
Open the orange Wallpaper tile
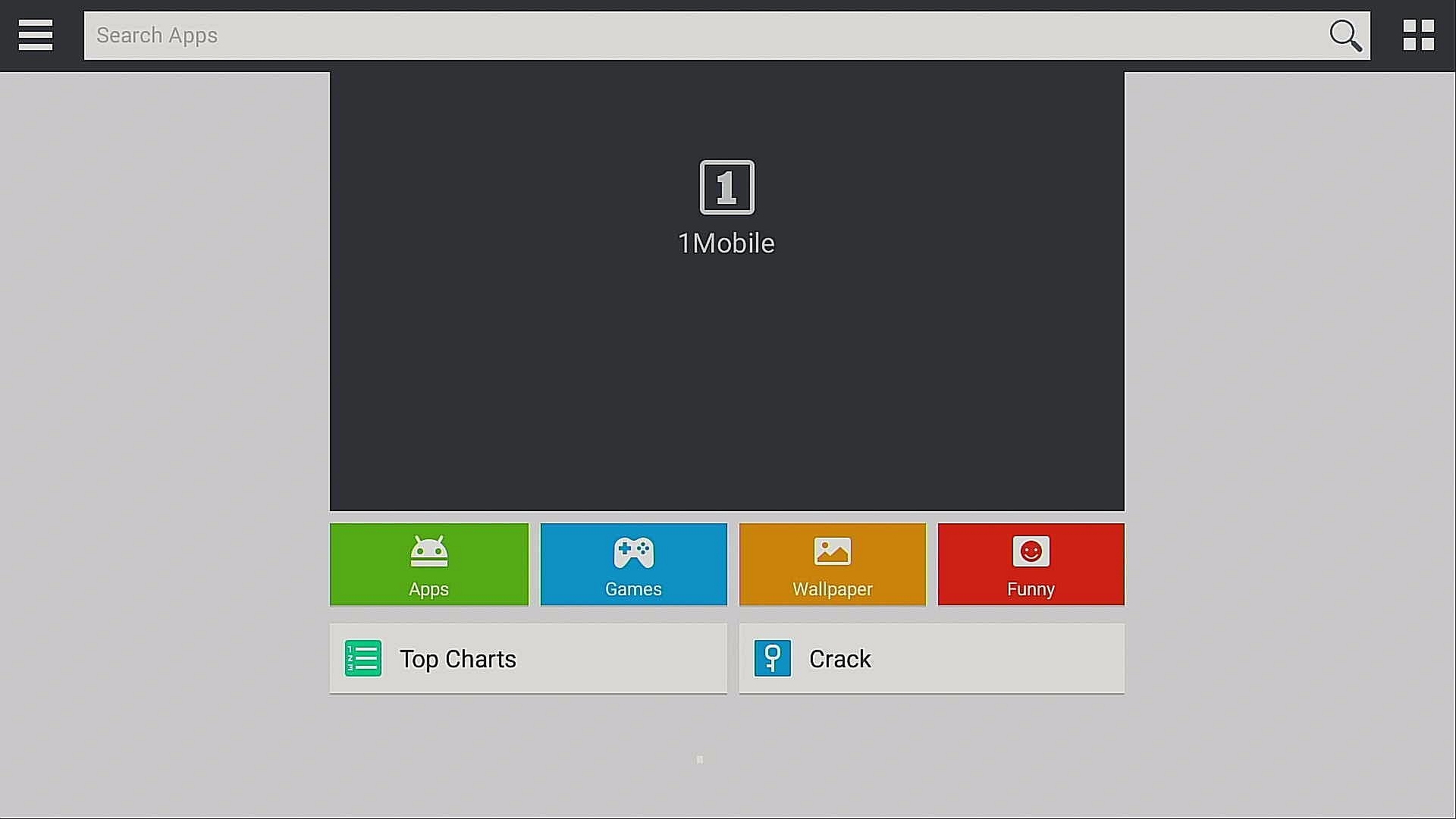tap(832, 564)
